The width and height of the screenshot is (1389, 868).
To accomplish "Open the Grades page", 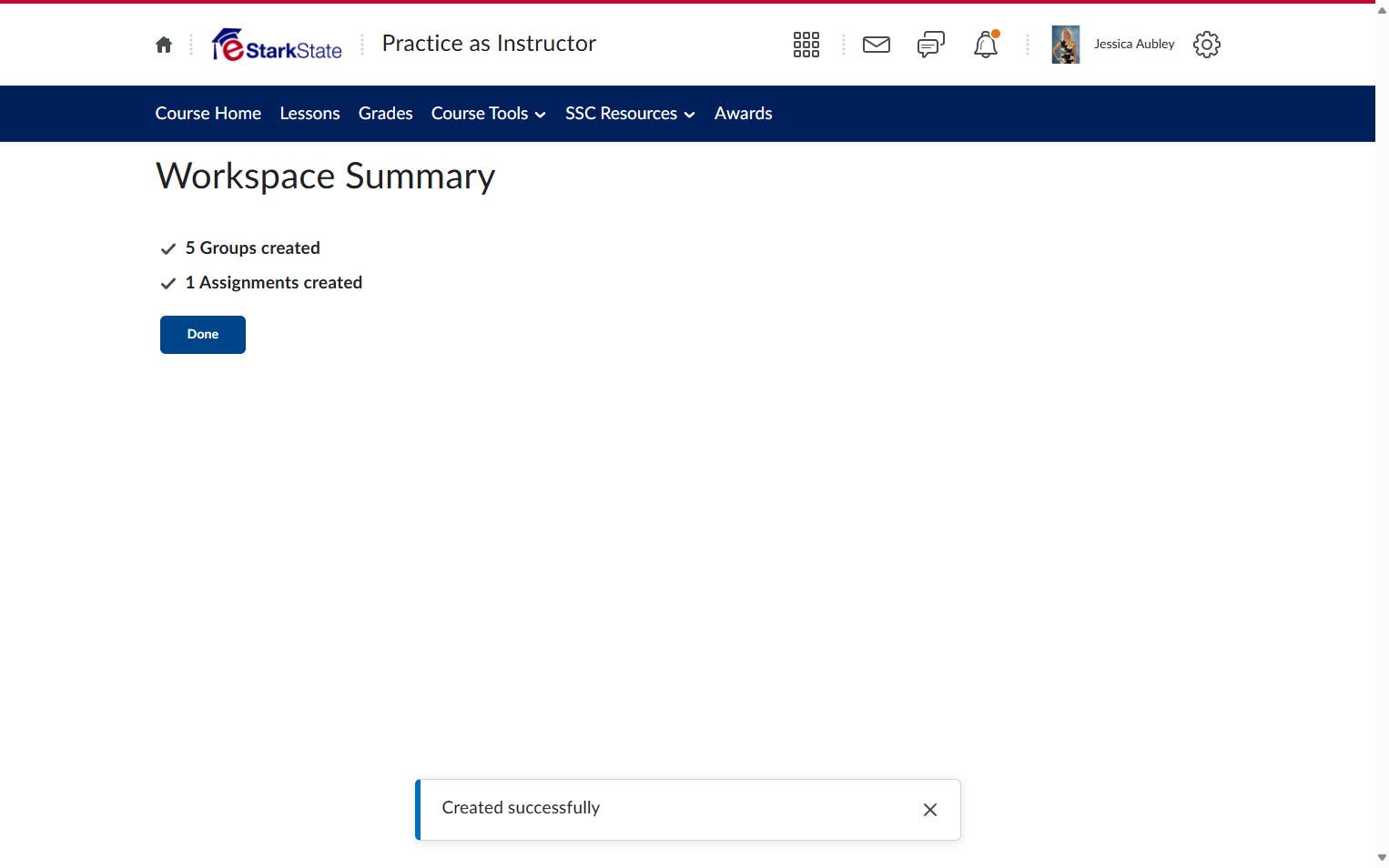I will click(386, 114).
